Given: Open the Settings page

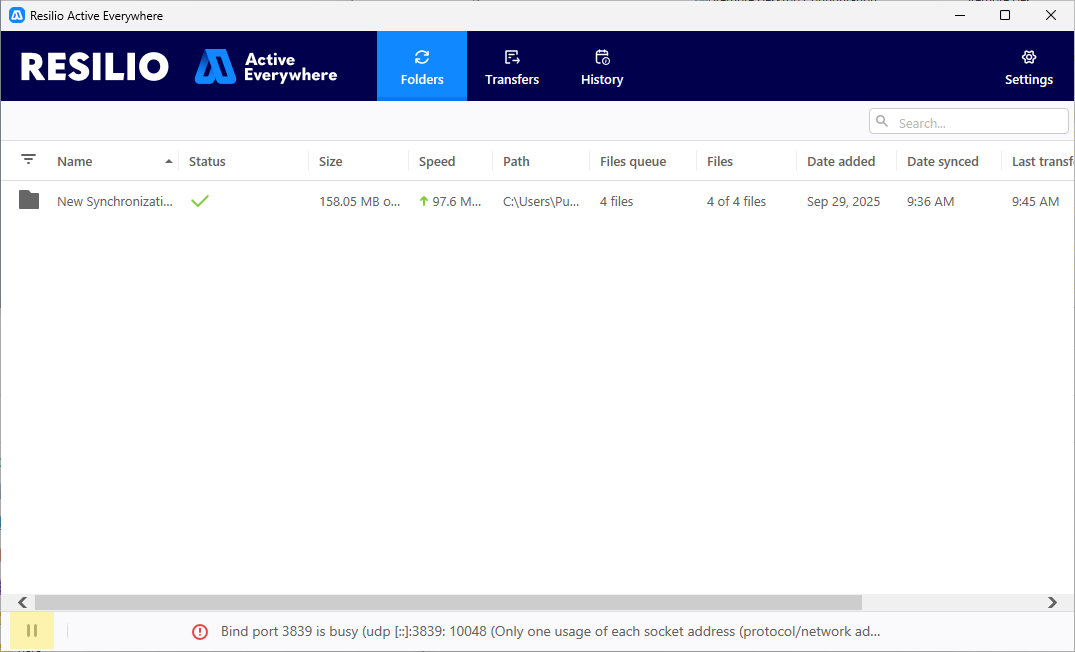Looking at the screenshot, I should point(1028,67).
